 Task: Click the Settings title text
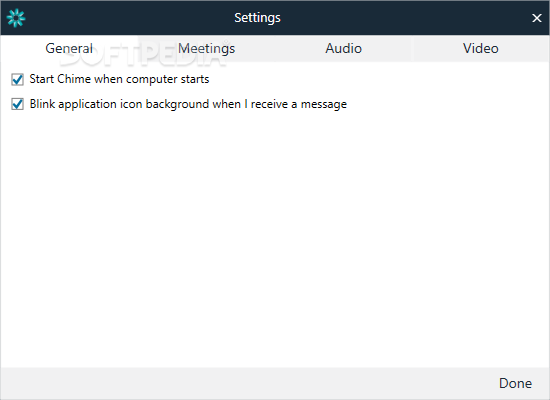(257, 18)
